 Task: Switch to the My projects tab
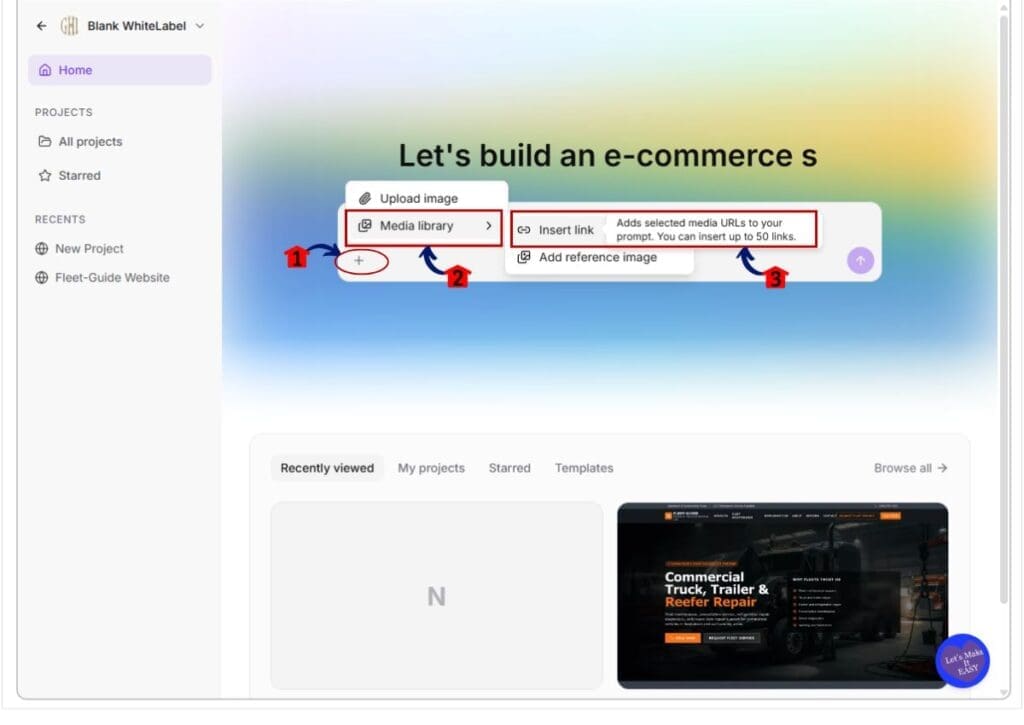pyautogui.click(x=431, y=468)
